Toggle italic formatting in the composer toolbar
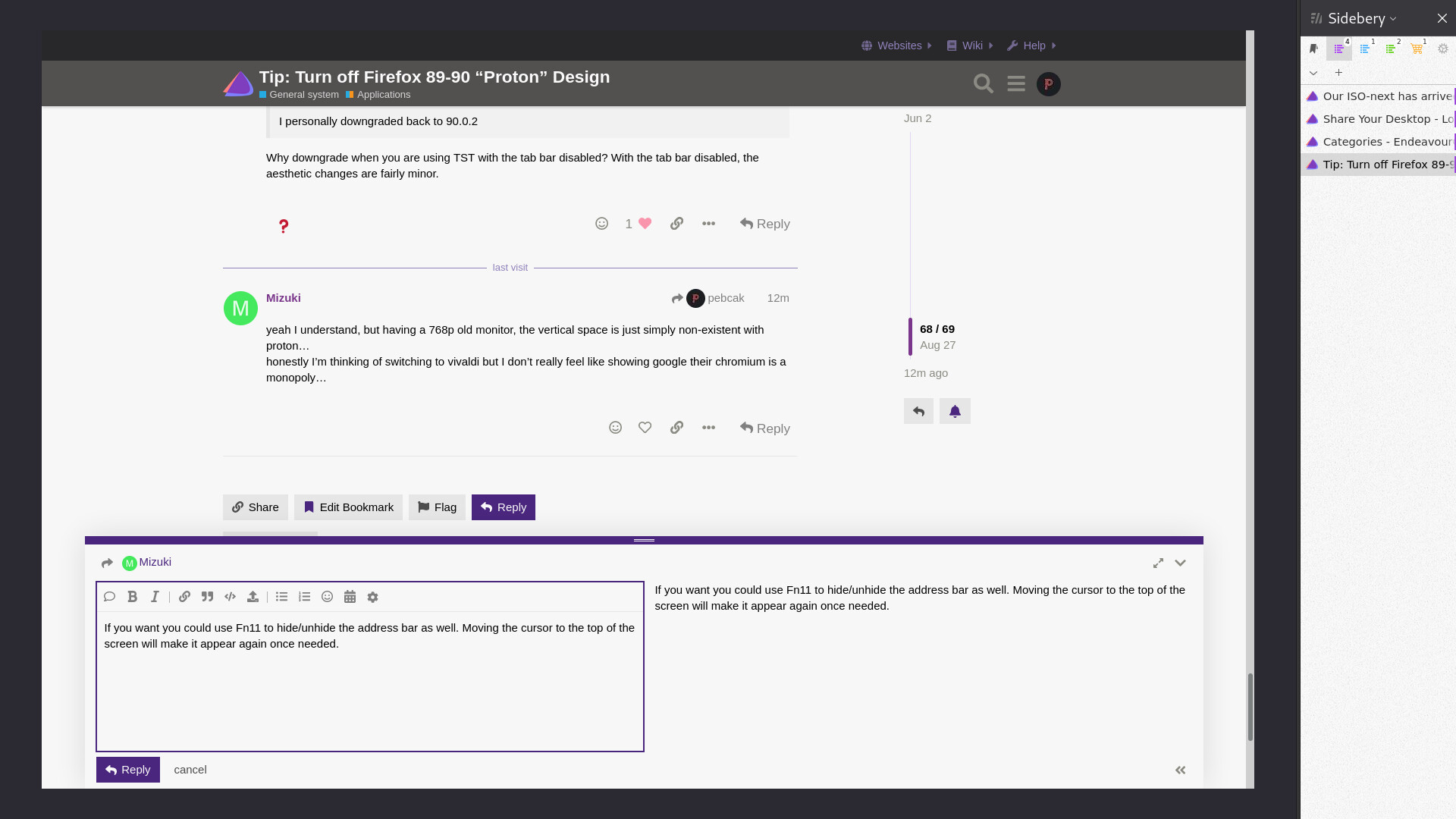 [155, 597]
